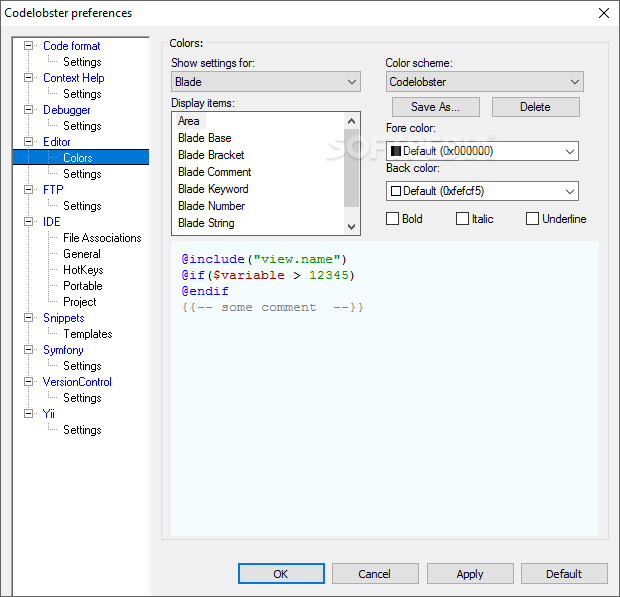Viewport: 620px width, 597px height.
Task: Open Project under IDE
Action: coord(79,302)
